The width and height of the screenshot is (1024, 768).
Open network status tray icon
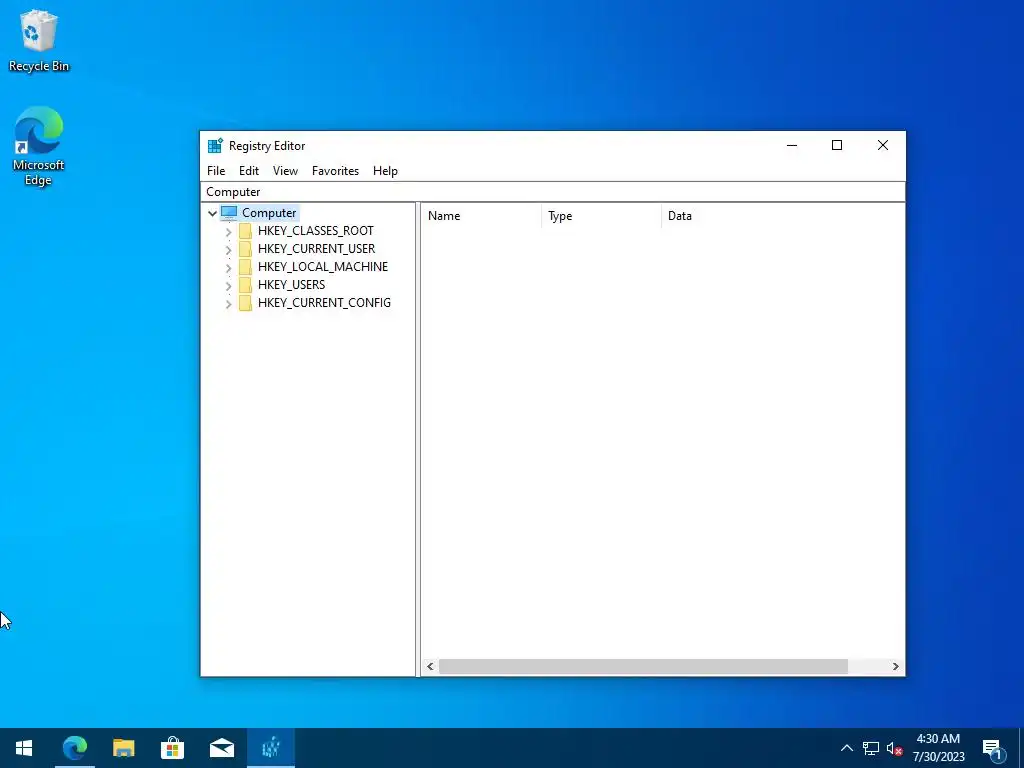point(871,748)
